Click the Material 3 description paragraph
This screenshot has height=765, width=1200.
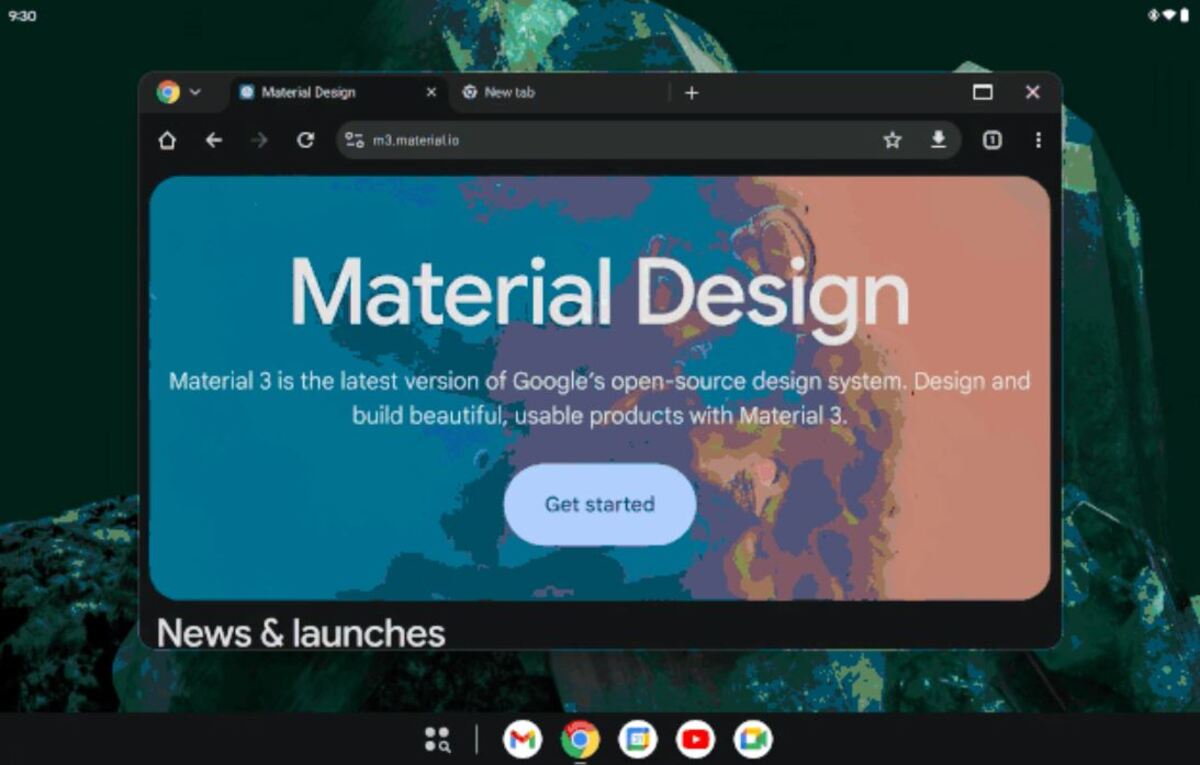pos(600,398)
